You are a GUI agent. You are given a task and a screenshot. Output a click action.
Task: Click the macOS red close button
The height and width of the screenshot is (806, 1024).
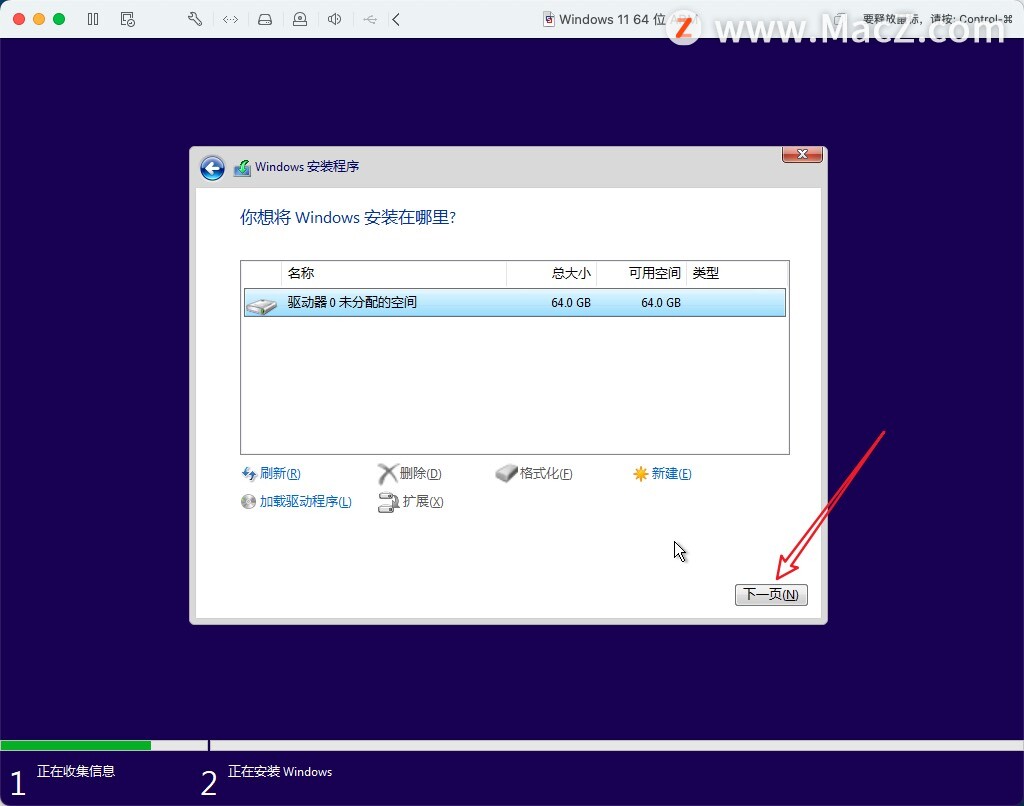tap(19, 19)
